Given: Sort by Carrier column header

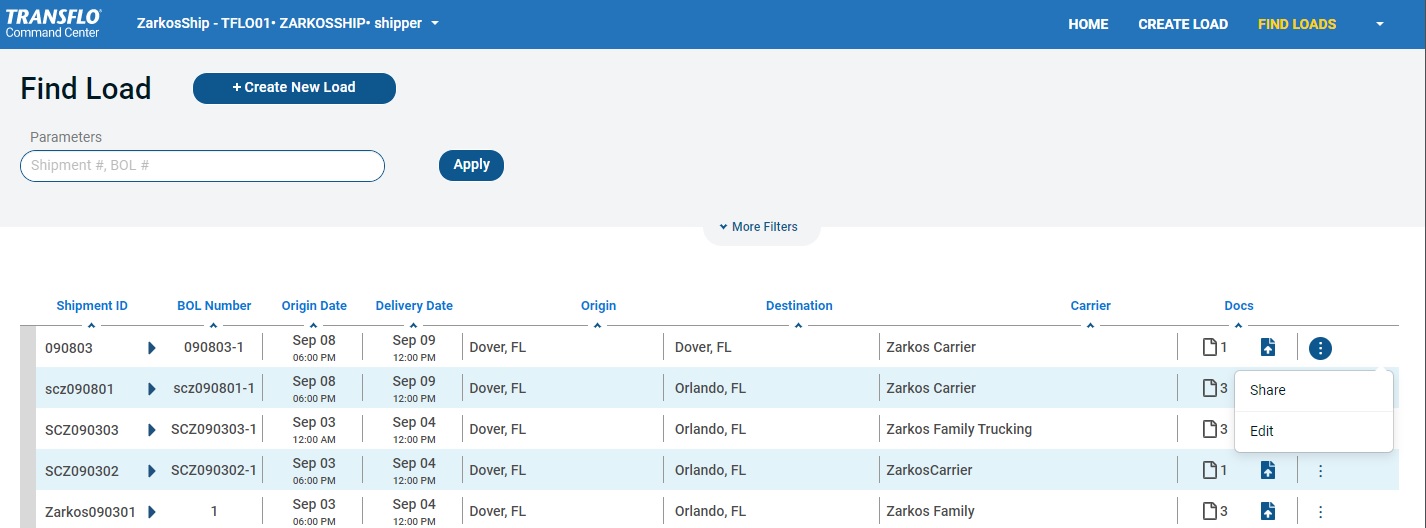Looking at the screenshot, I should tap(1090, 306).
